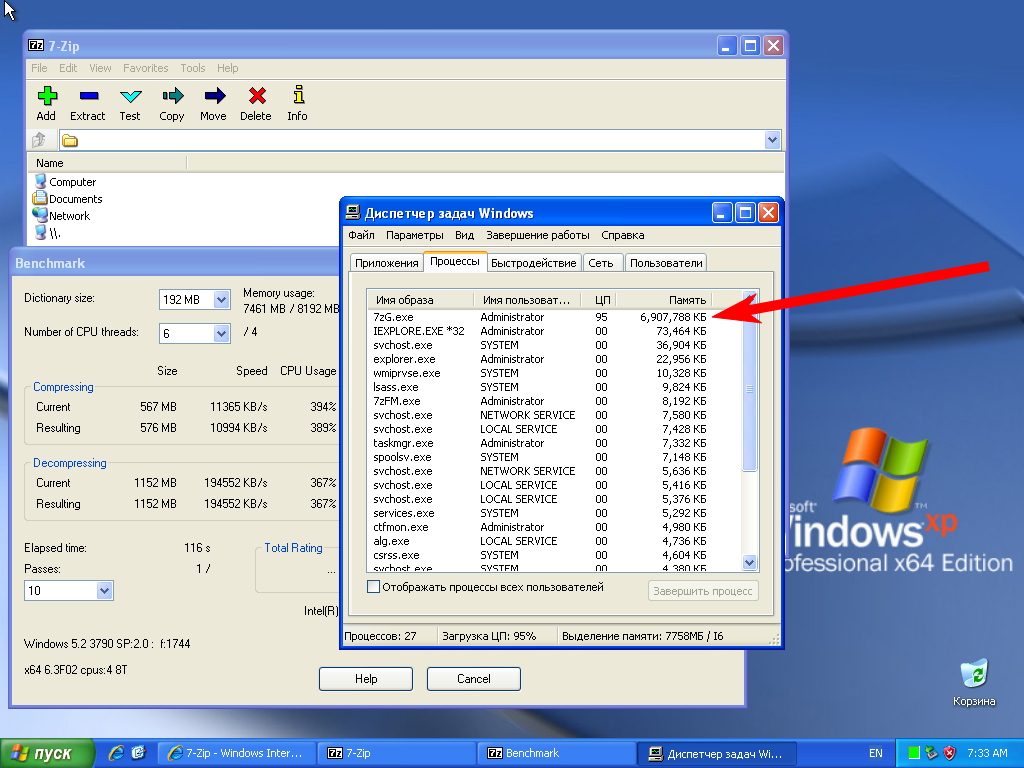The width and height of the screenshot is (1024, 768).
Task: Switch to the Сеть tab
Action: pos(601,263)
